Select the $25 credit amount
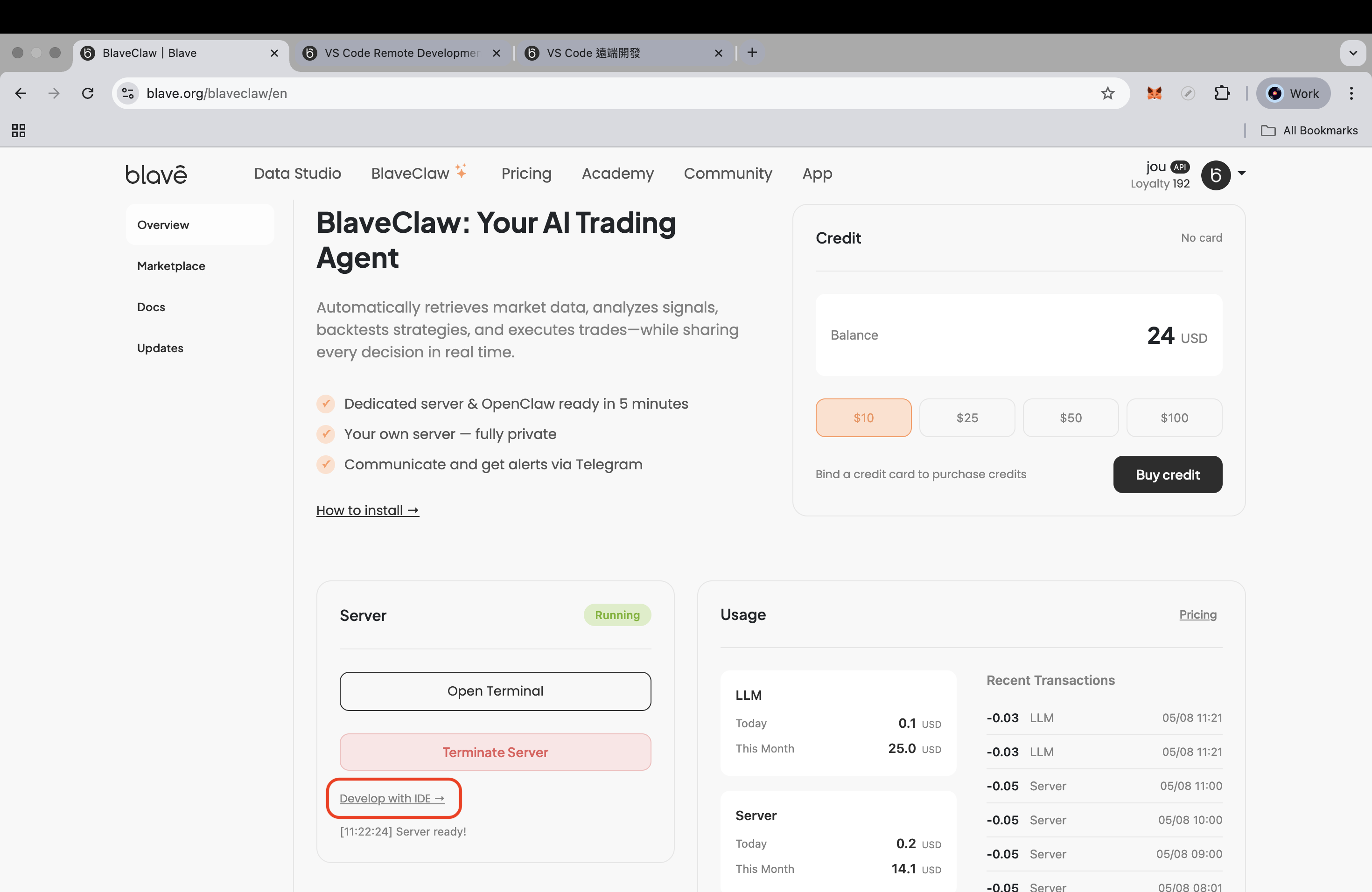 967,418
